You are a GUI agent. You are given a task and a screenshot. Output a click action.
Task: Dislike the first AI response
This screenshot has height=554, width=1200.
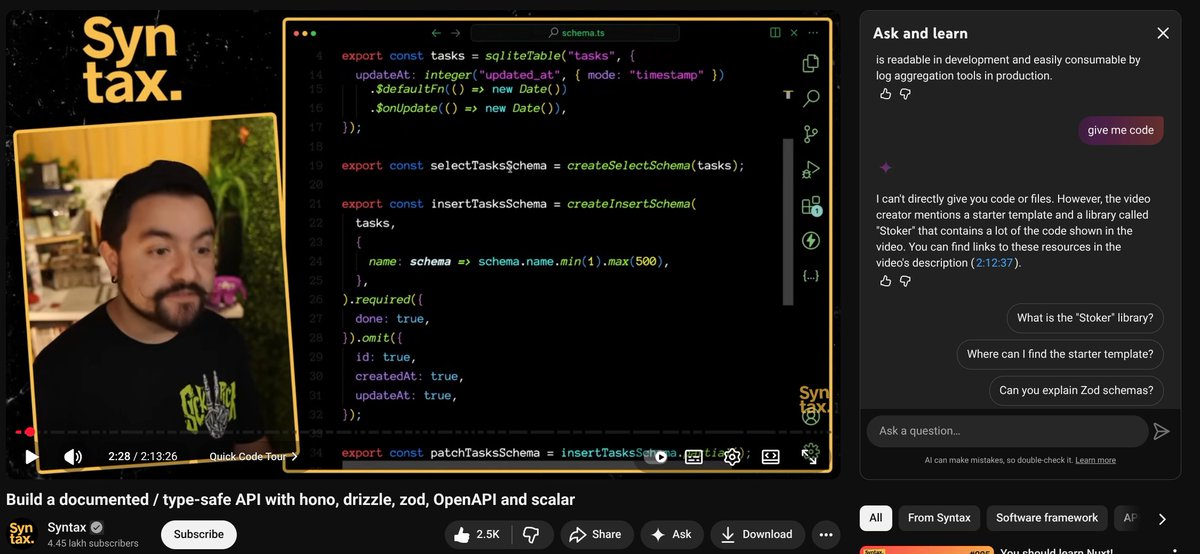click(906, 94)
